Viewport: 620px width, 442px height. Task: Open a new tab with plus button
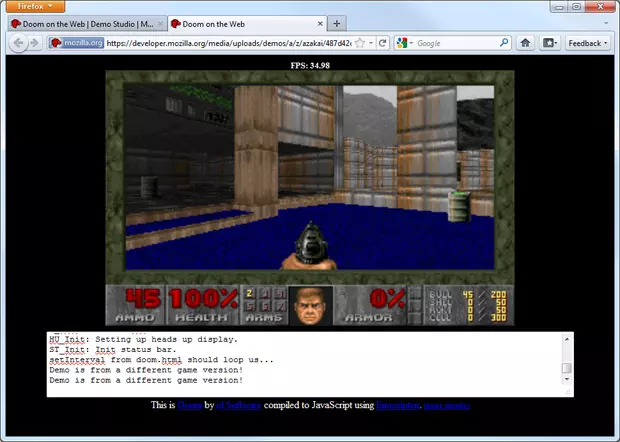click(336, 24)
